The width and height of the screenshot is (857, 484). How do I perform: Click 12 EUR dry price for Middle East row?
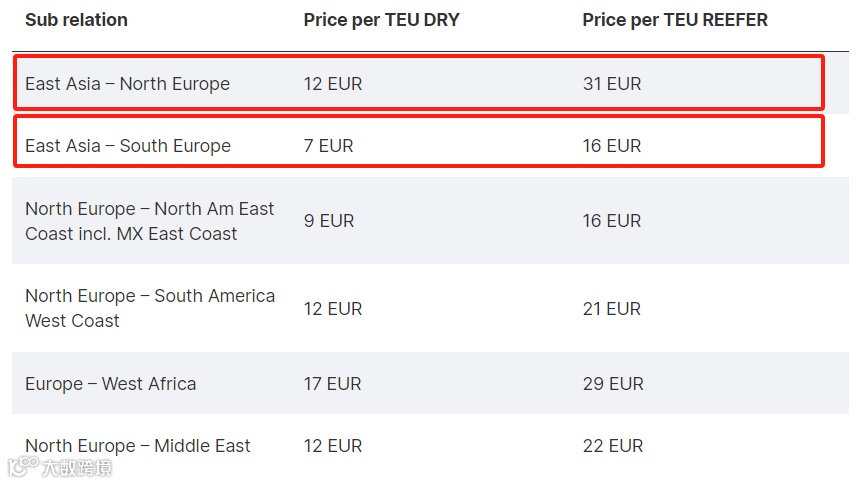click(x=333, y=446)
